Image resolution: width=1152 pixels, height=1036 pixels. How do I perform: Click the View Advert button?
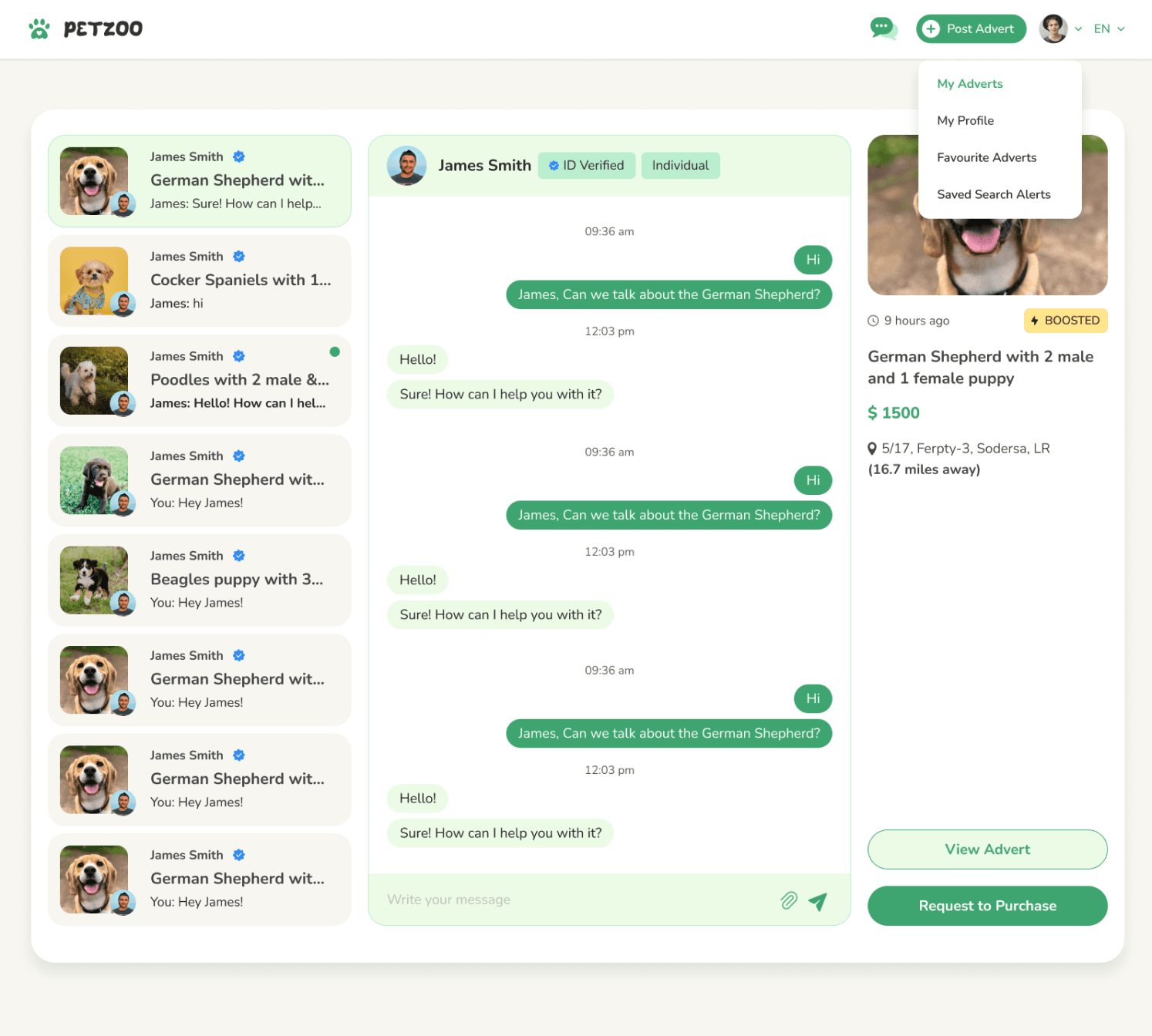click(x=987, y=849)
